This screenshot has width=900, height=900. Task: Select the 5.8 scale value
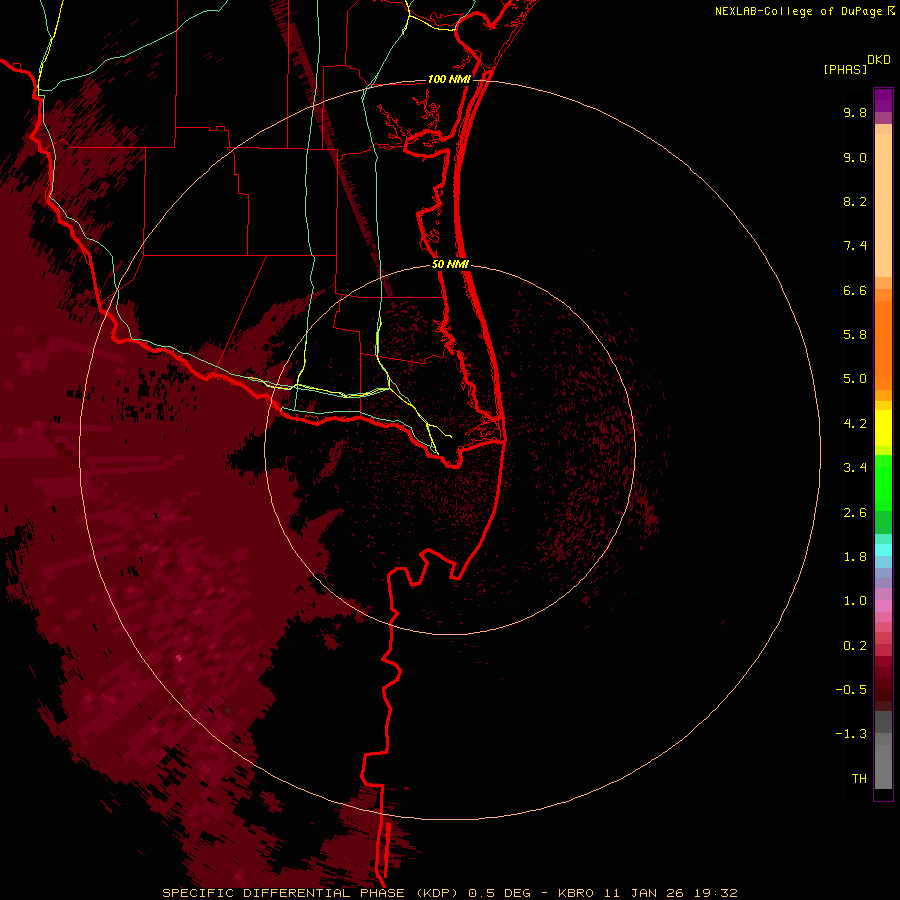coord(855,335)
